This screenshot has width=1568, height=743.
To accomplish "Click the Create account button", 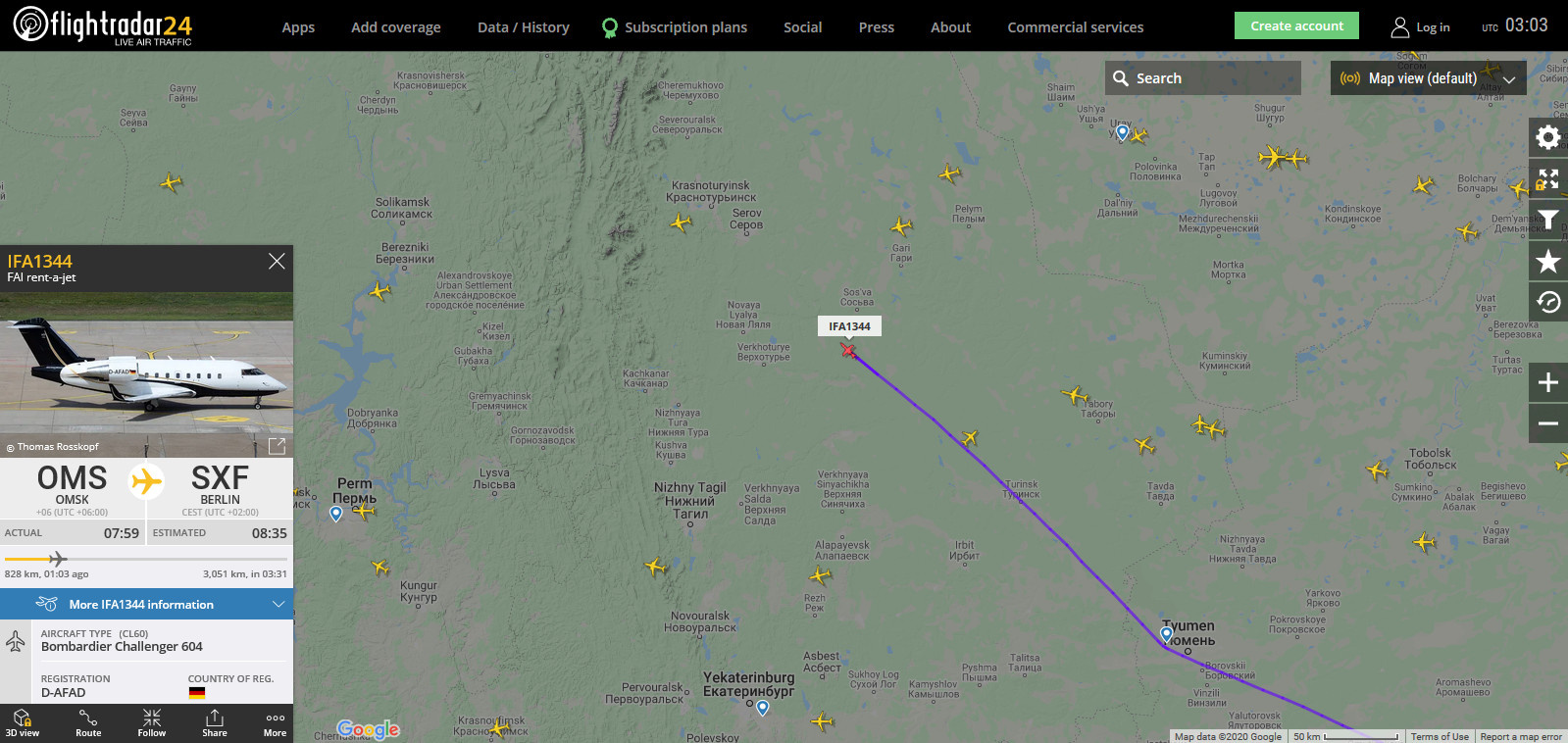I will click(x=1296, y=25).
